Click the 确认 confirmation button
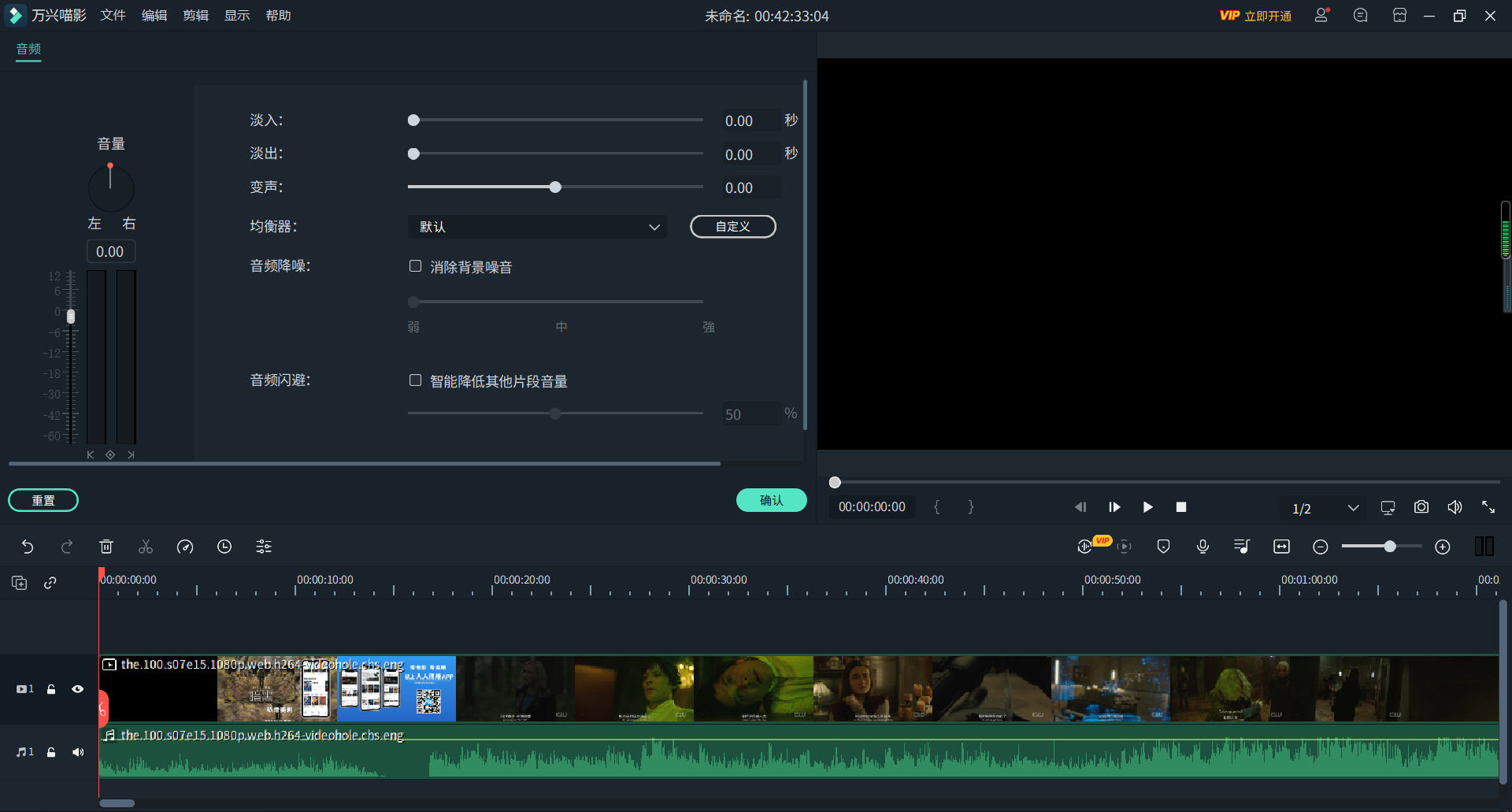 click(770, 500)
